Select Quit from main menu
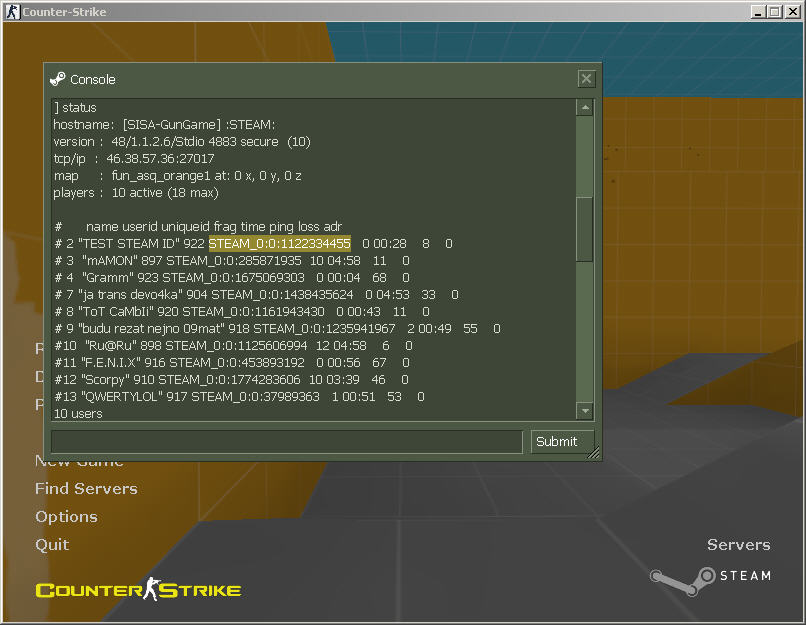Screen dimensions: 806x625 (x=52, y=544)
